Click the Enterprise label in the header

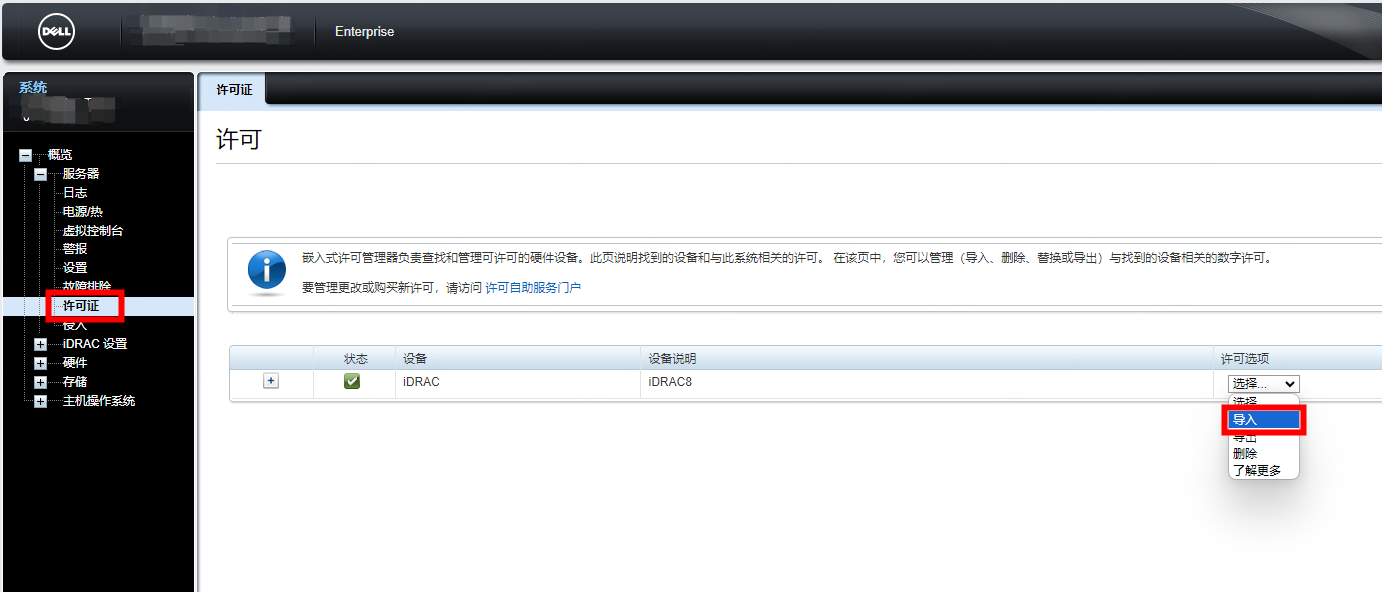click(364, 32)
